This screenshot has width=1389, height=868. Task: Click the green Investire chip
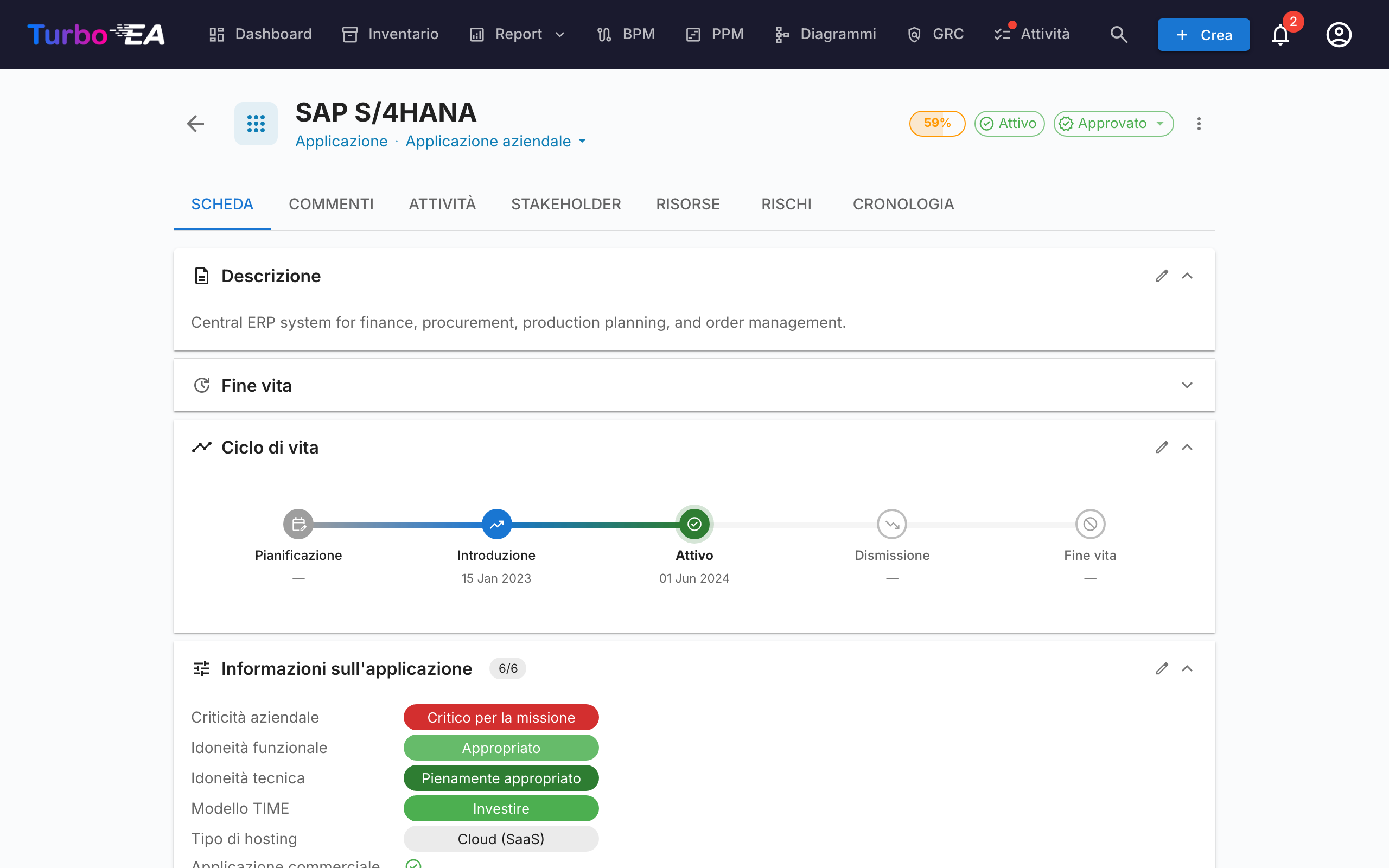(501, 809)
